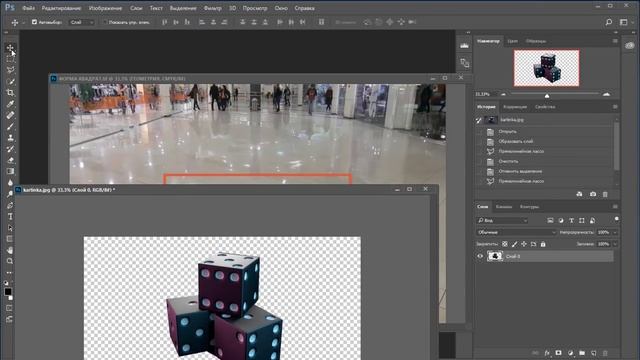Screen dimensions: 640x360
Task: Toggle lock all padlock icon
Action: click(x=543, y=244)
